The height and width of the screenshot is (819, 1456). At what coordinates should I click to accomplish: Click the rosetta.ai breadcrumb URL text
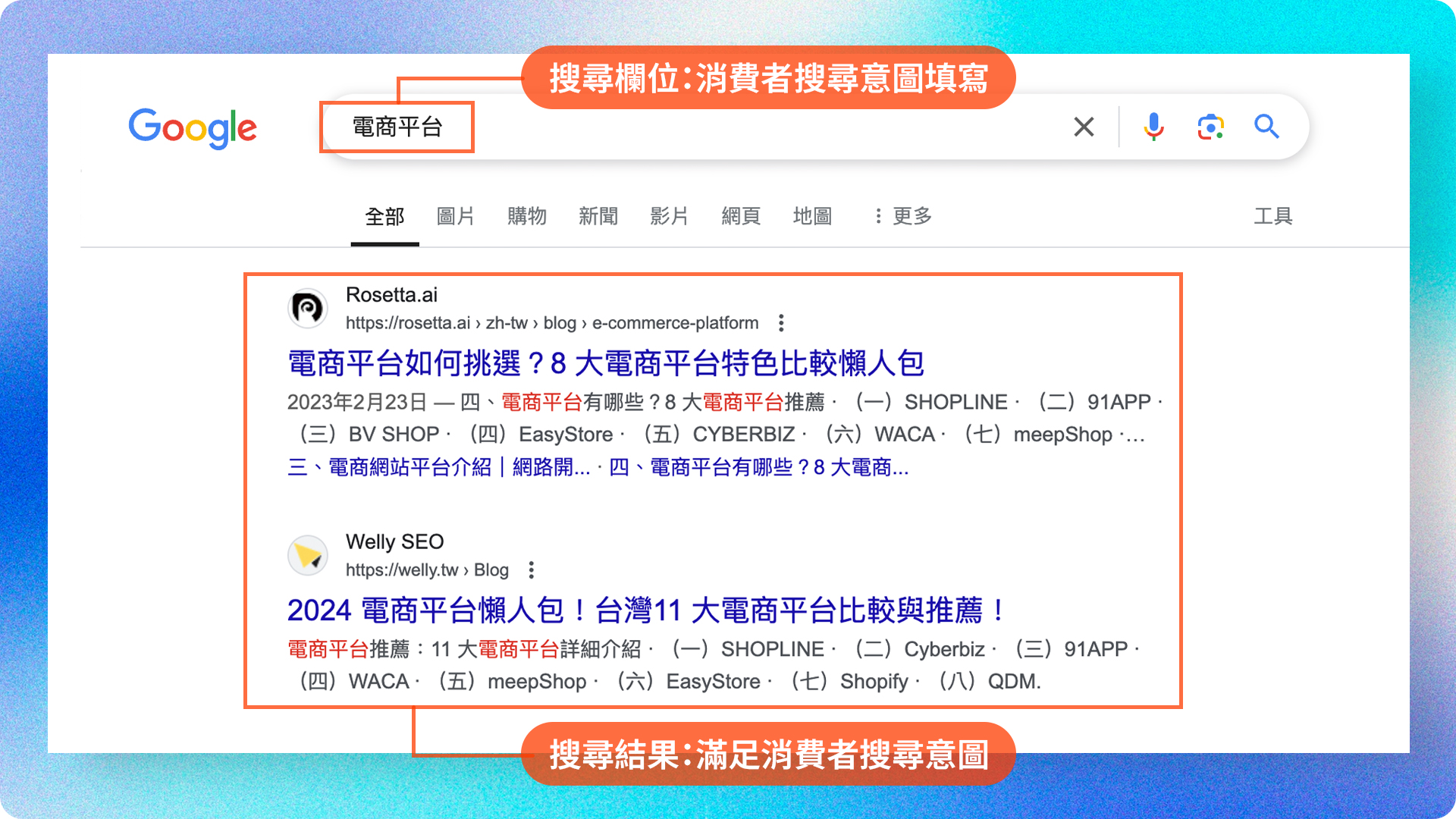[x=552, y=323]
